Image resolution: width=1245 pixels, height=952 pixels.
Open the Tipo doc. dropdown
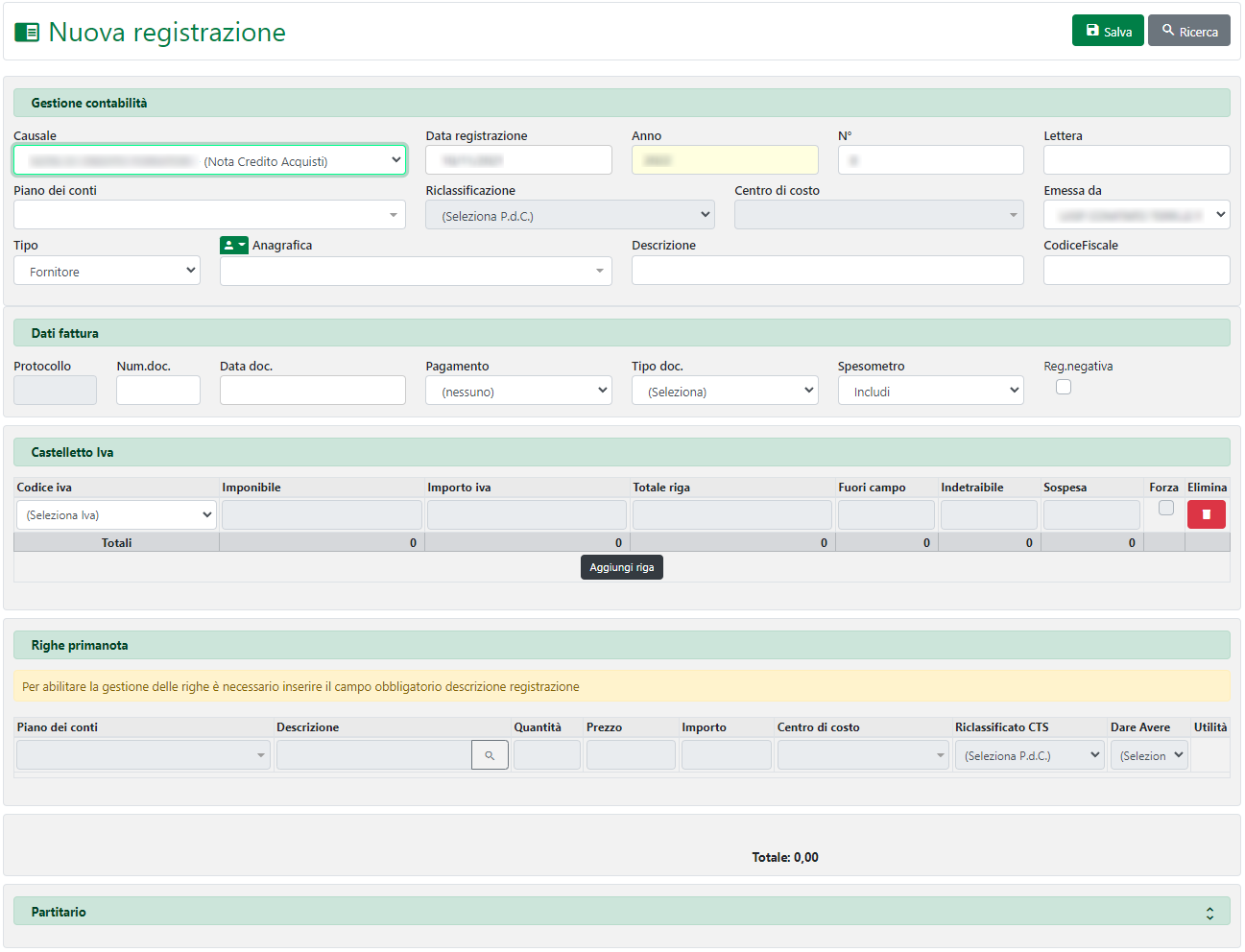pos(724,391)
